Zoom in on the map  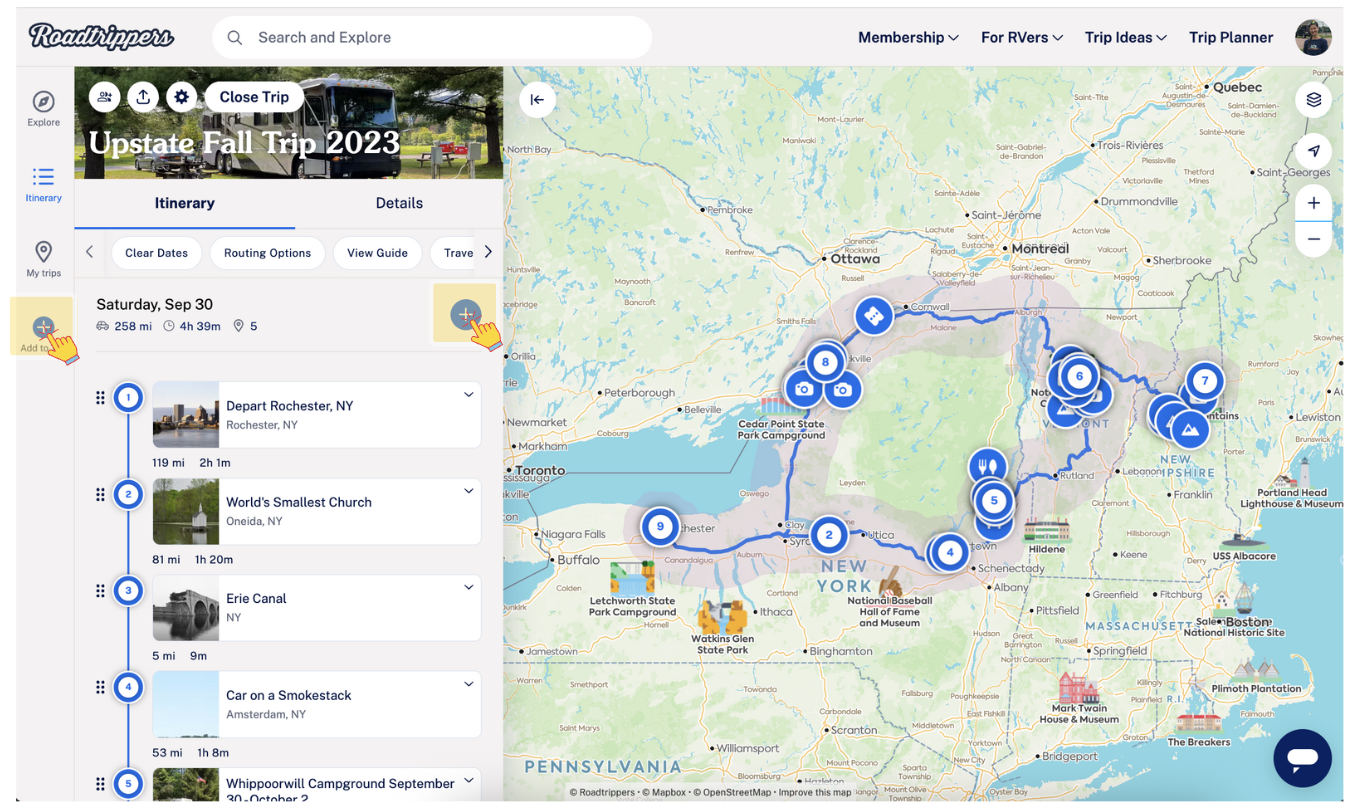pyautogui.click(x=1313, y=203)
